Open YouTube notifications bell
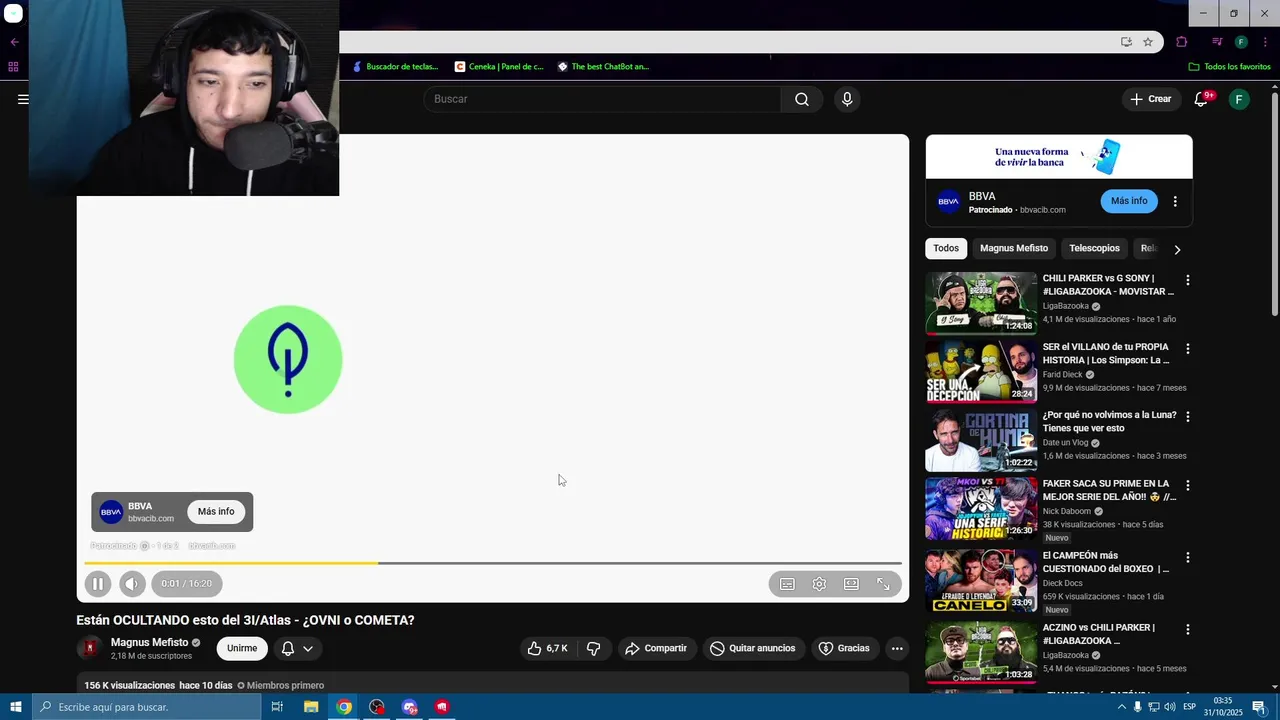This screenshot has width=1280, height=720. point(1203,99)
